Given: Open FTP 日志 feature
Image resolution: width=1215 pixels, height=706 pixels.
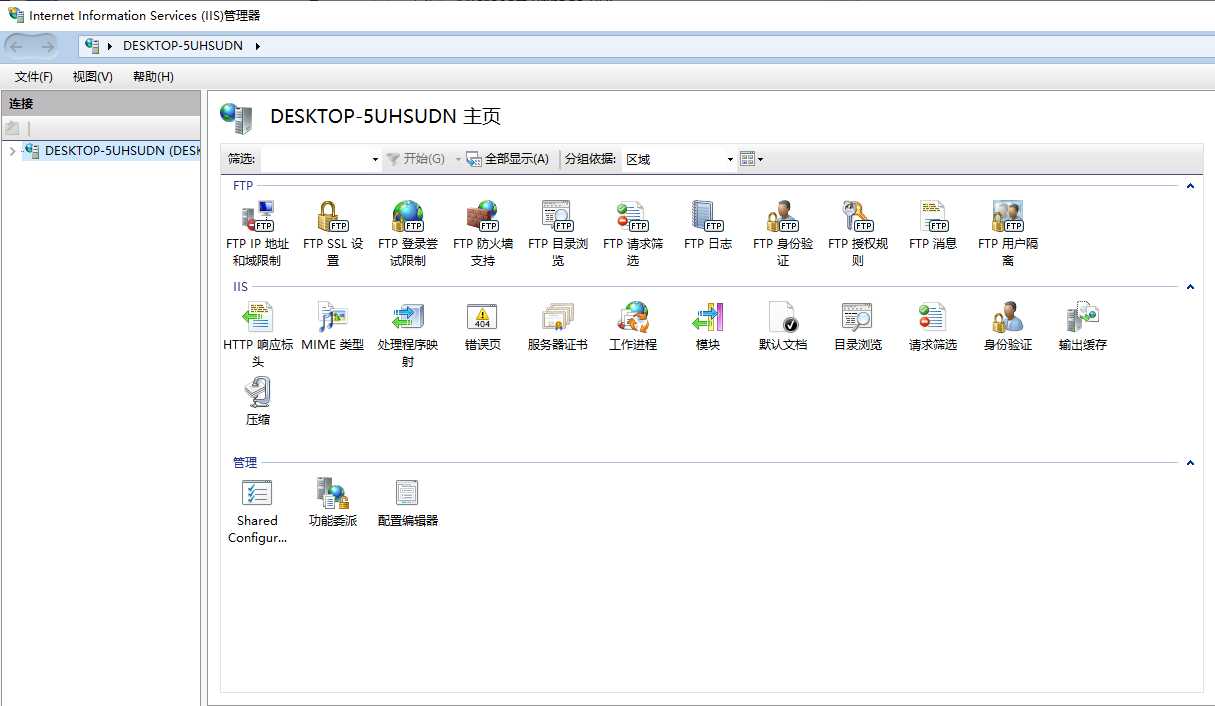Looking at the screenshot, I should pyautogui.click(x=707, y=225).
